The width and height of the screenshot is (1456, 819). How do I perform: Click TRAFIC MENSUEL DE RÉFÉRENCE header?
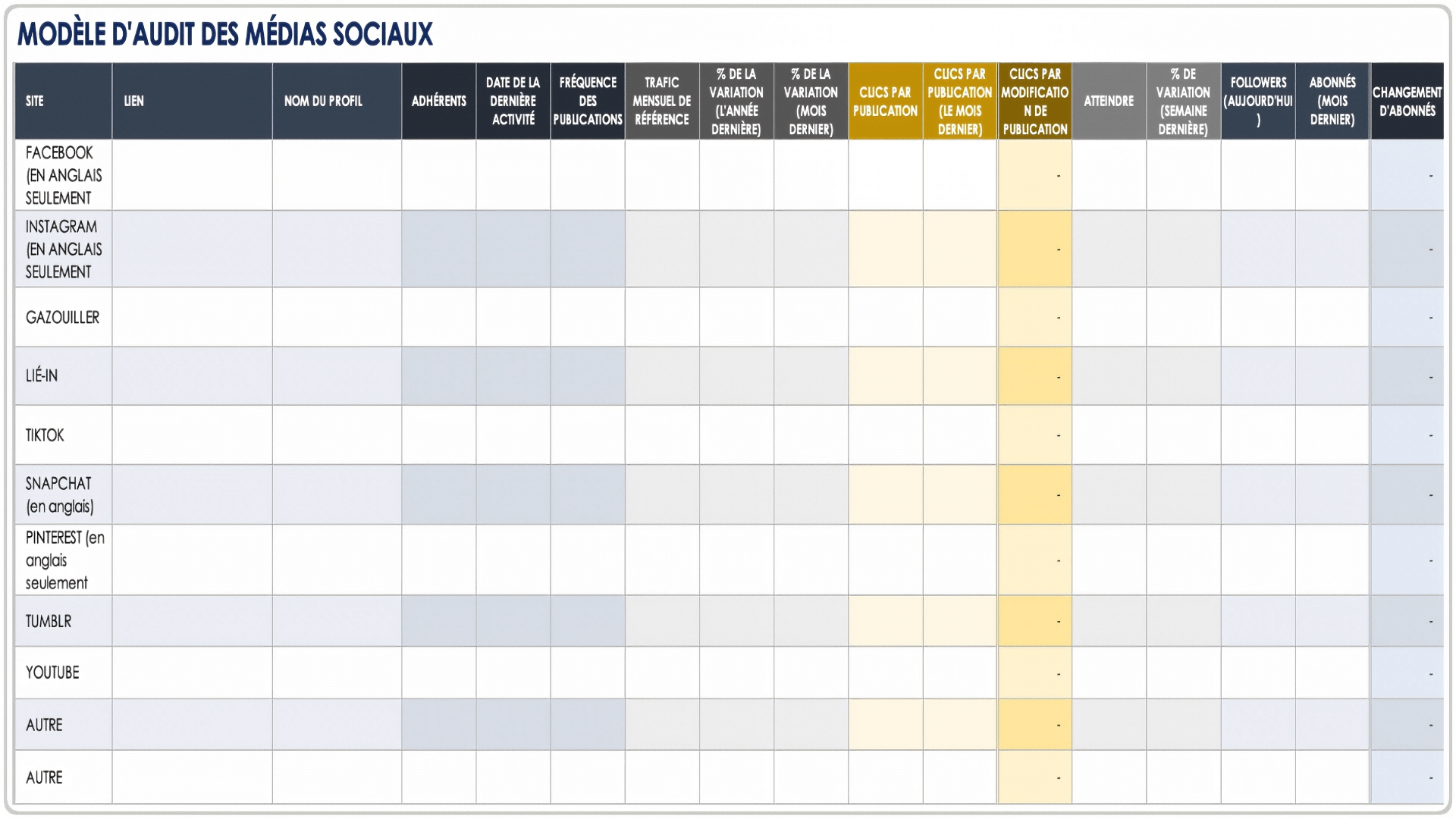pyautogui.click(x=662, y=101)
